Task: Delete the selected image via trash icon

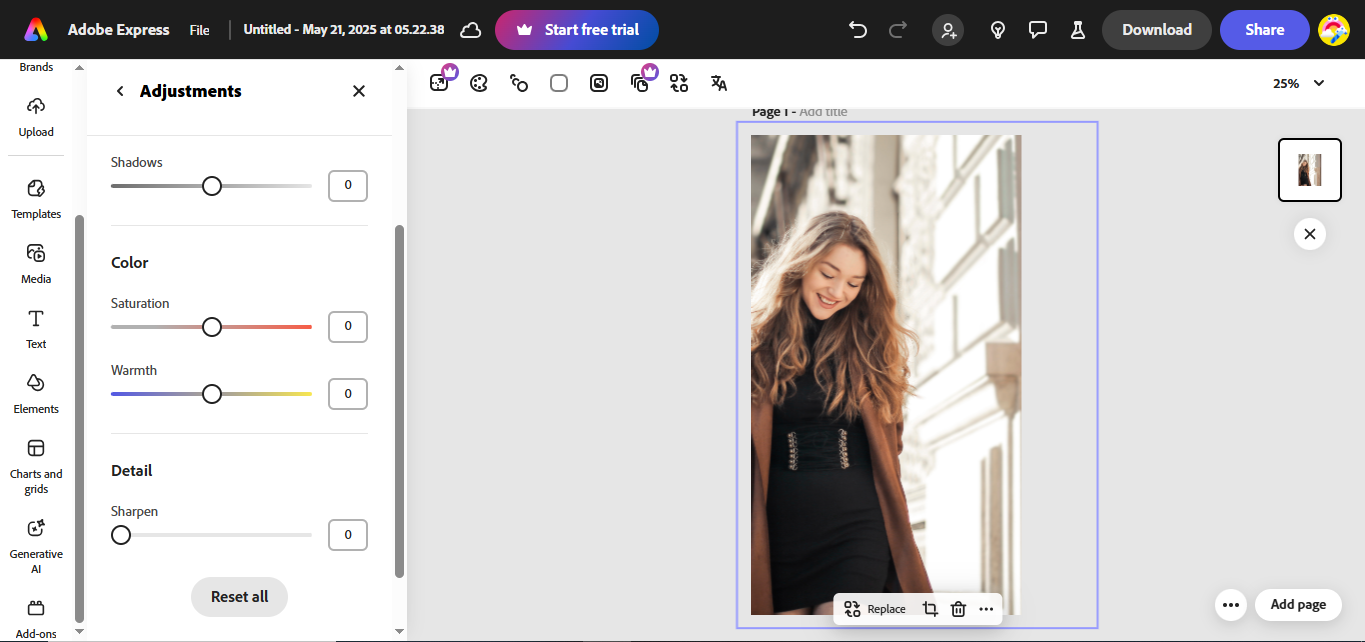Action: pos(958,608)
